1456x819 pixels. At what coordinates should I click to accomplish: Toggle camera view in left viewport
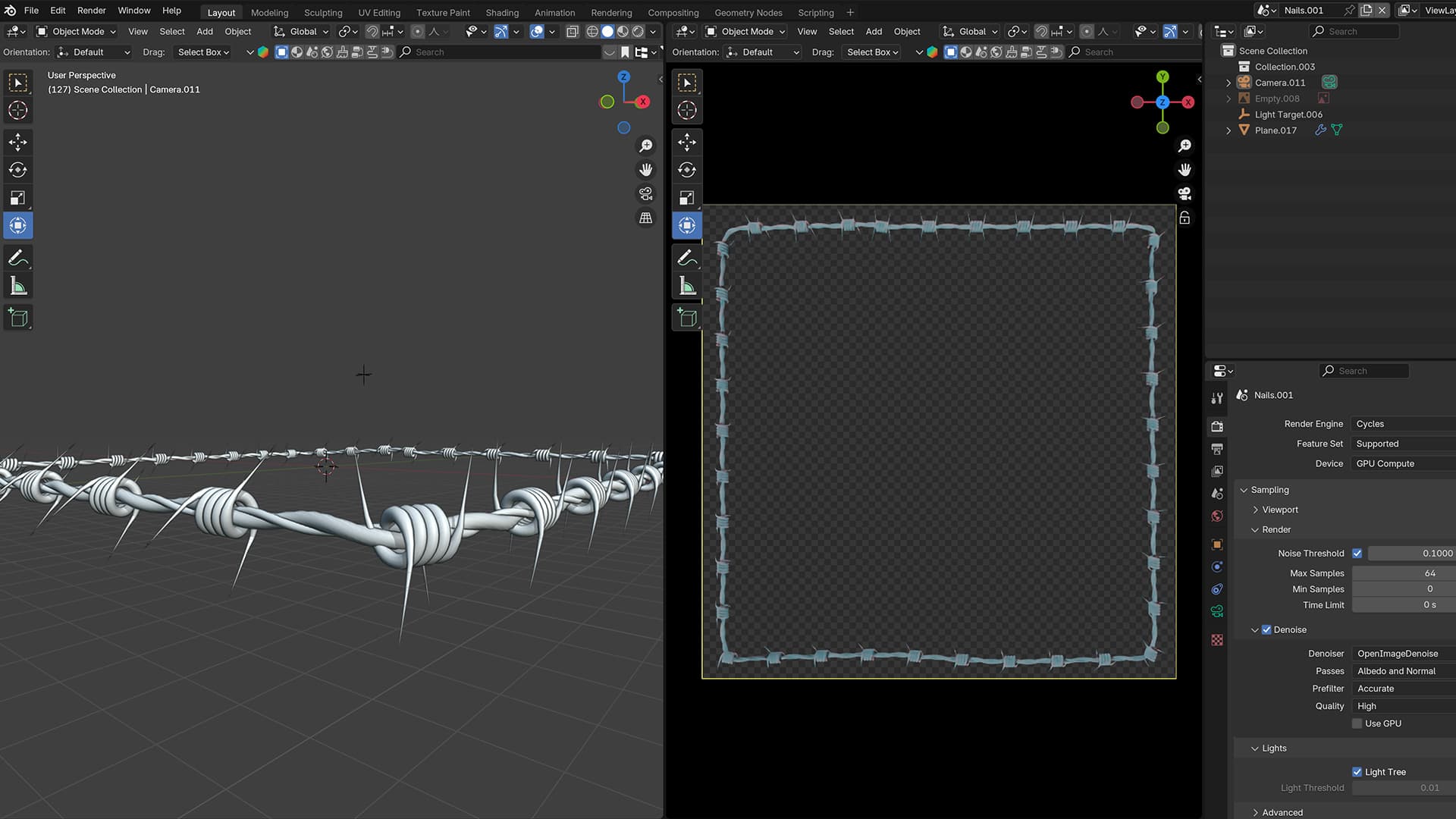[645, 194]
